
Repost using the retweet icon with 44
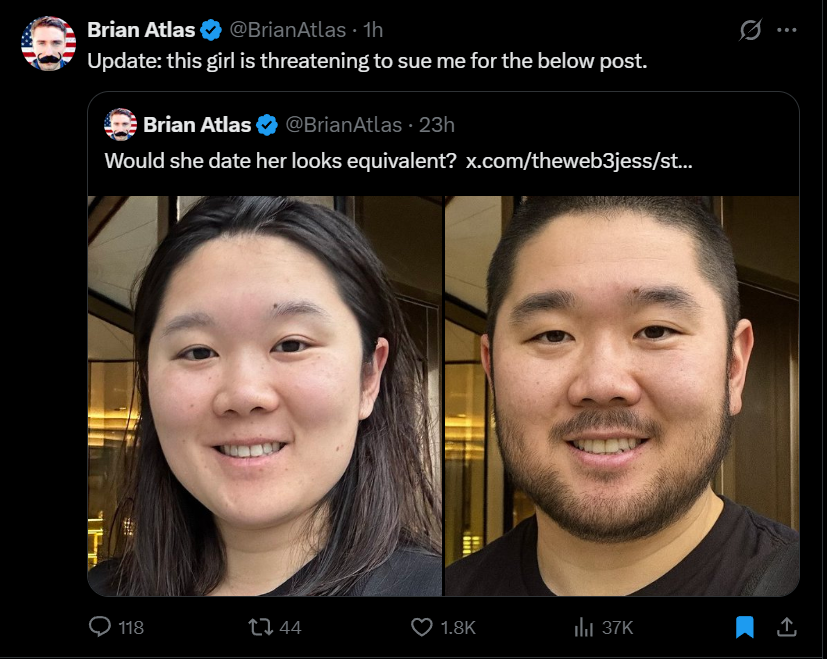click(x=261, y=627)
